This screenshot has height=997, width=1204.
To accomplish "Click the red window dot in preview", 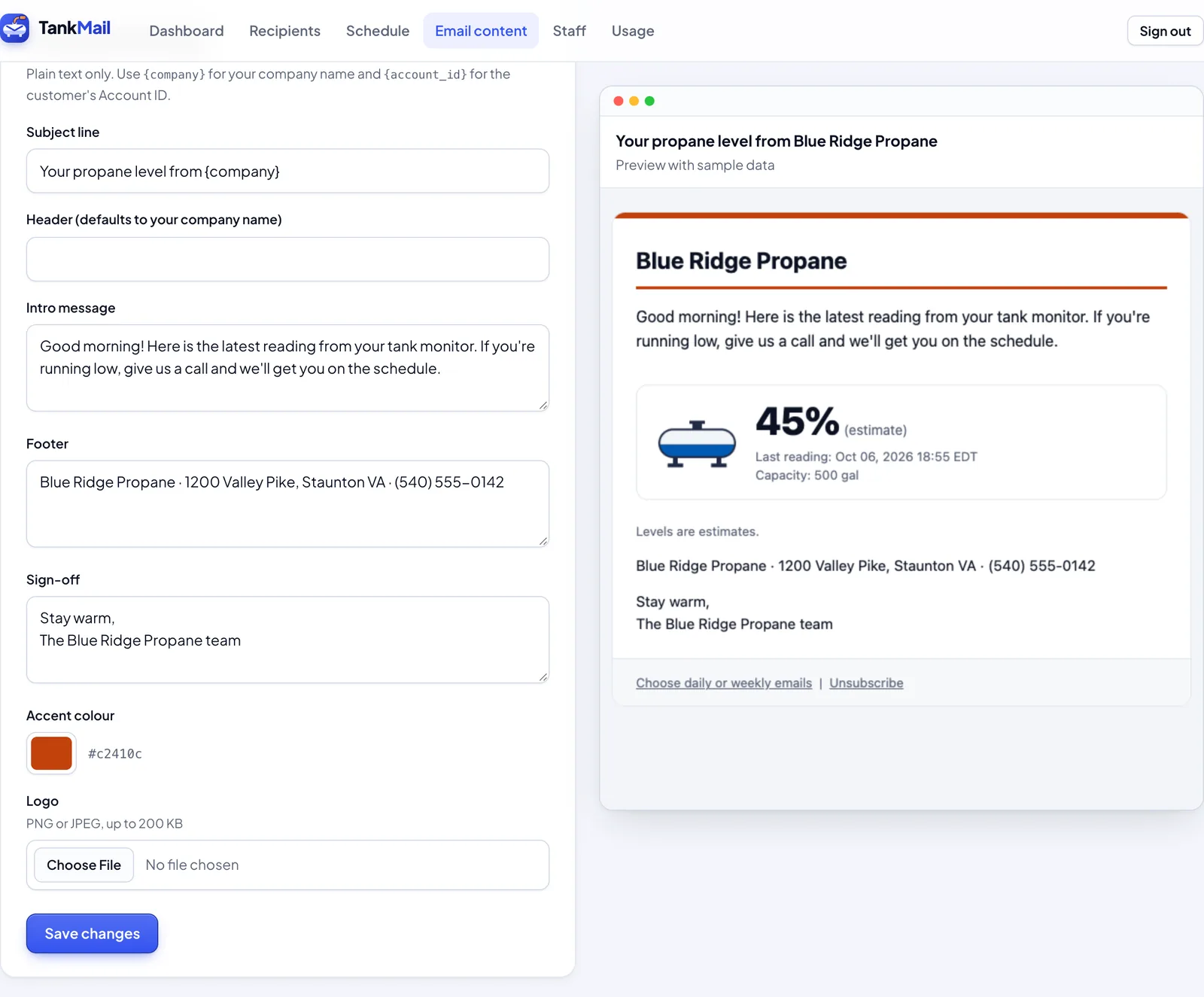I will 619,101.
